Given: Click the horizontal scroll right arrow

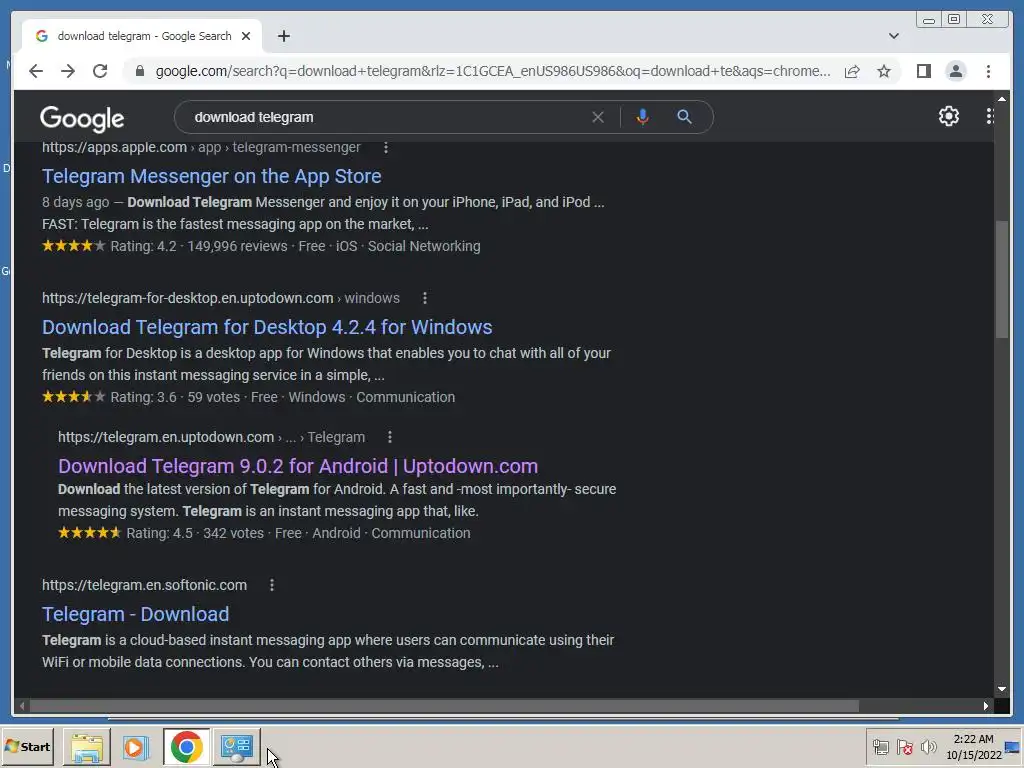Looking at the screenshot, I should coord(985,706).
